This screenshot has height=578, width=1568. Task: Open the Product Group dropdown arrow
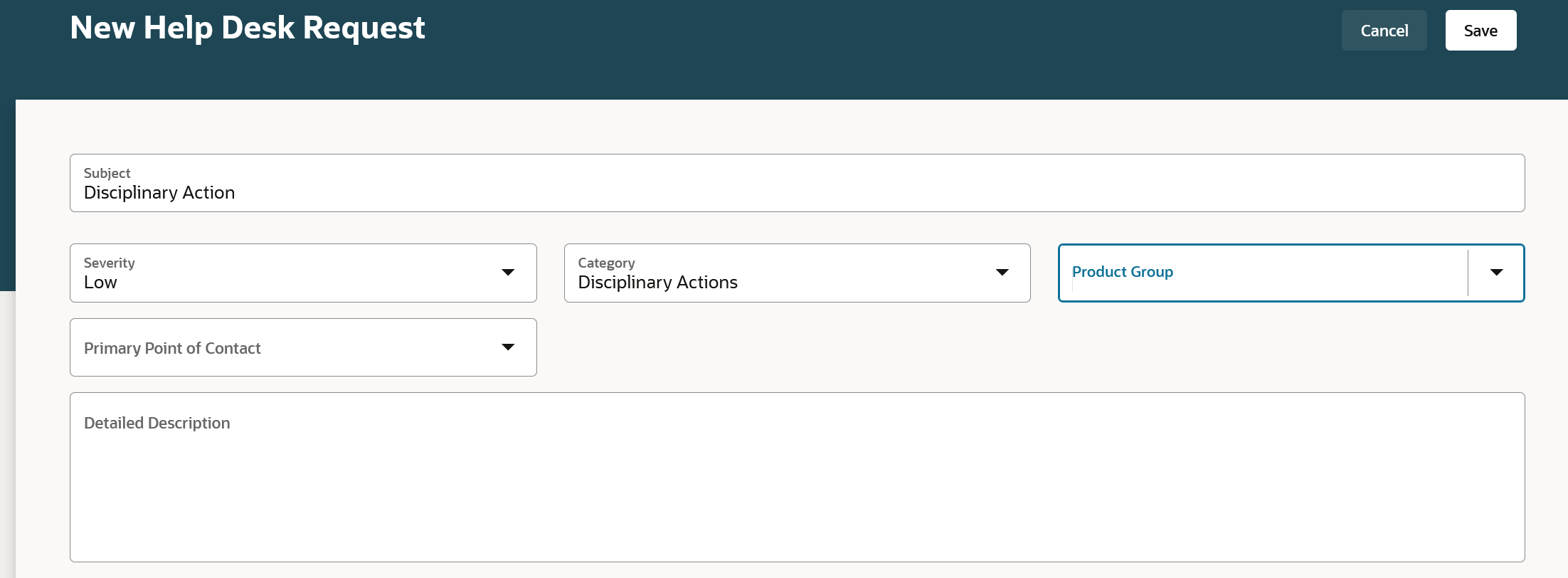click(x=1496, y=273)
